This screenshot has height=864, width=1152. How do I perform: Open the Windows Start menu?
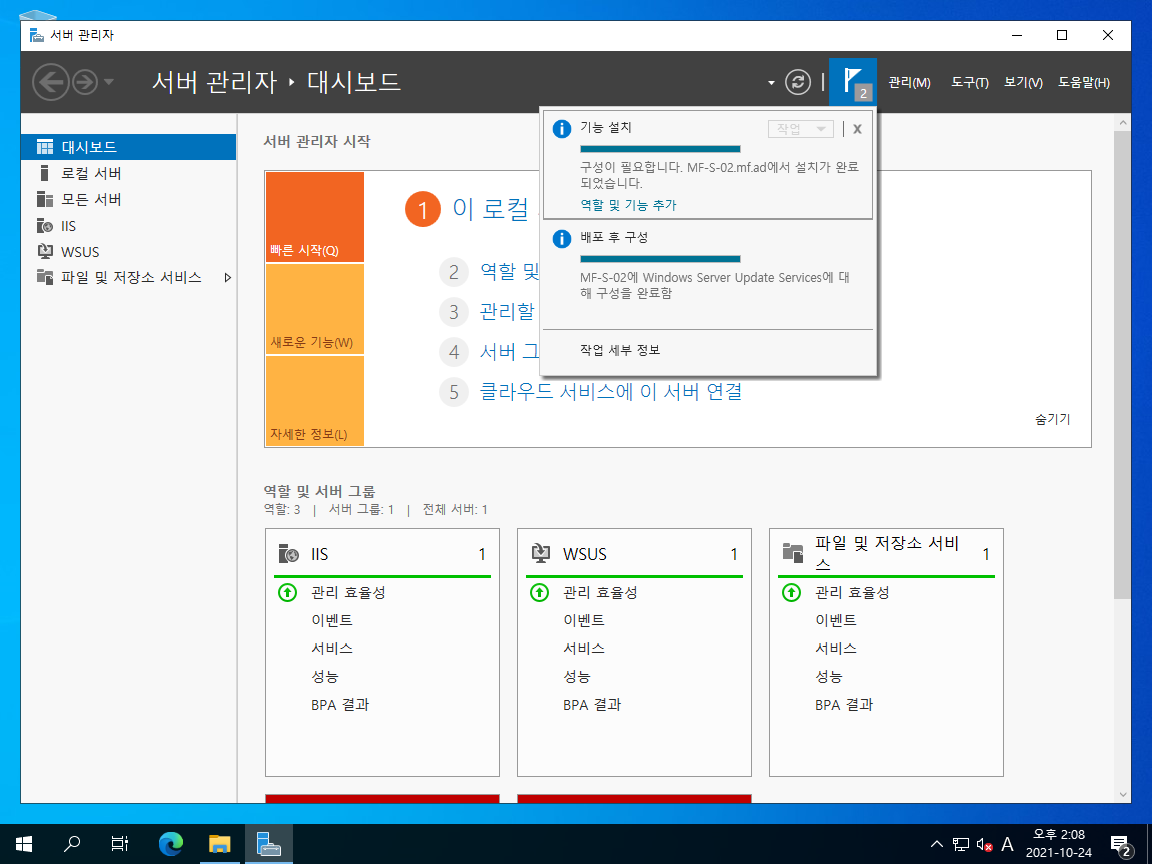click(x=24, y=843)
